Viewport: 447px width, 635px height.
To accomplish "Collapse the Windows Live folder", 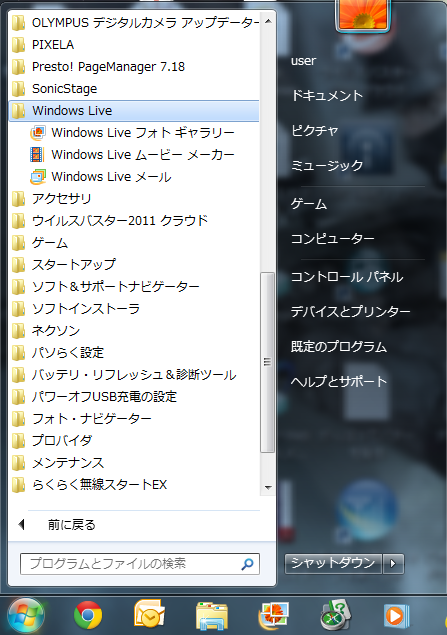I will (134, 111).
